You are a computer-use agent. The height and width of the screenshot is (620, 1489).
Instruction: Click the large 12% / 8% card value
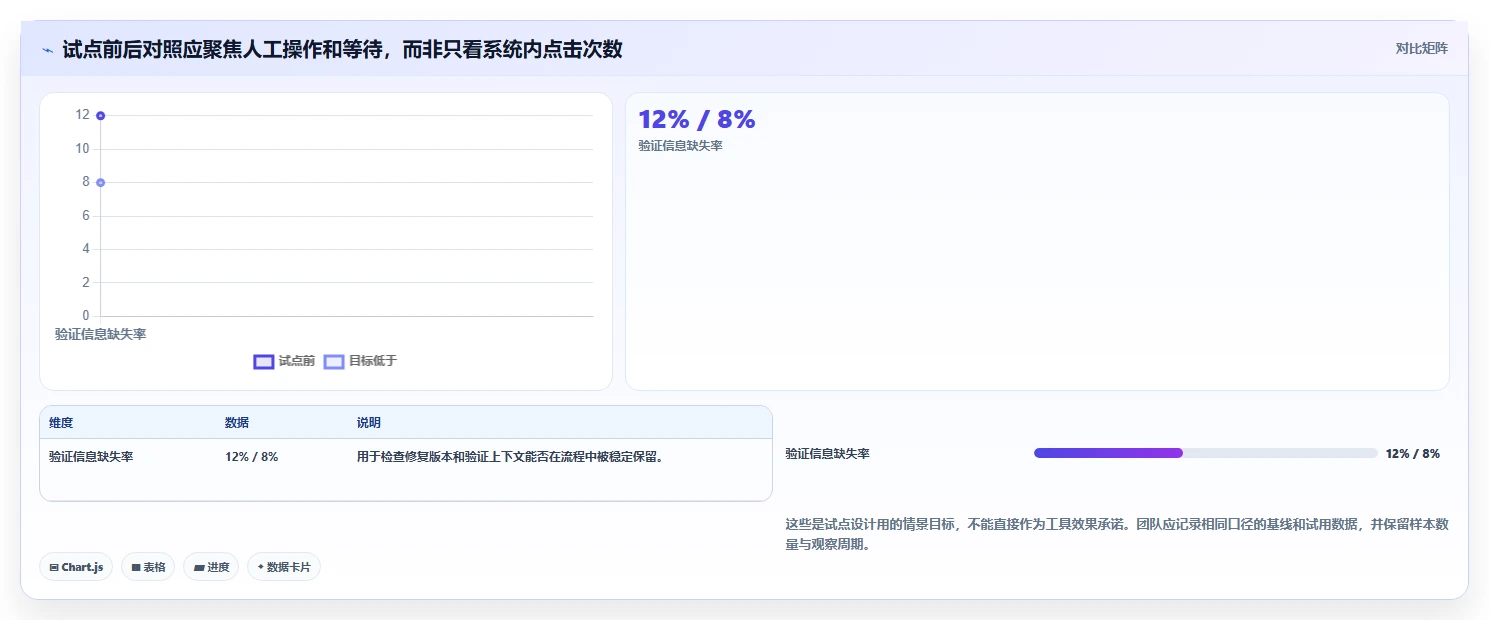pyautogui.click(x=697, y=119)
